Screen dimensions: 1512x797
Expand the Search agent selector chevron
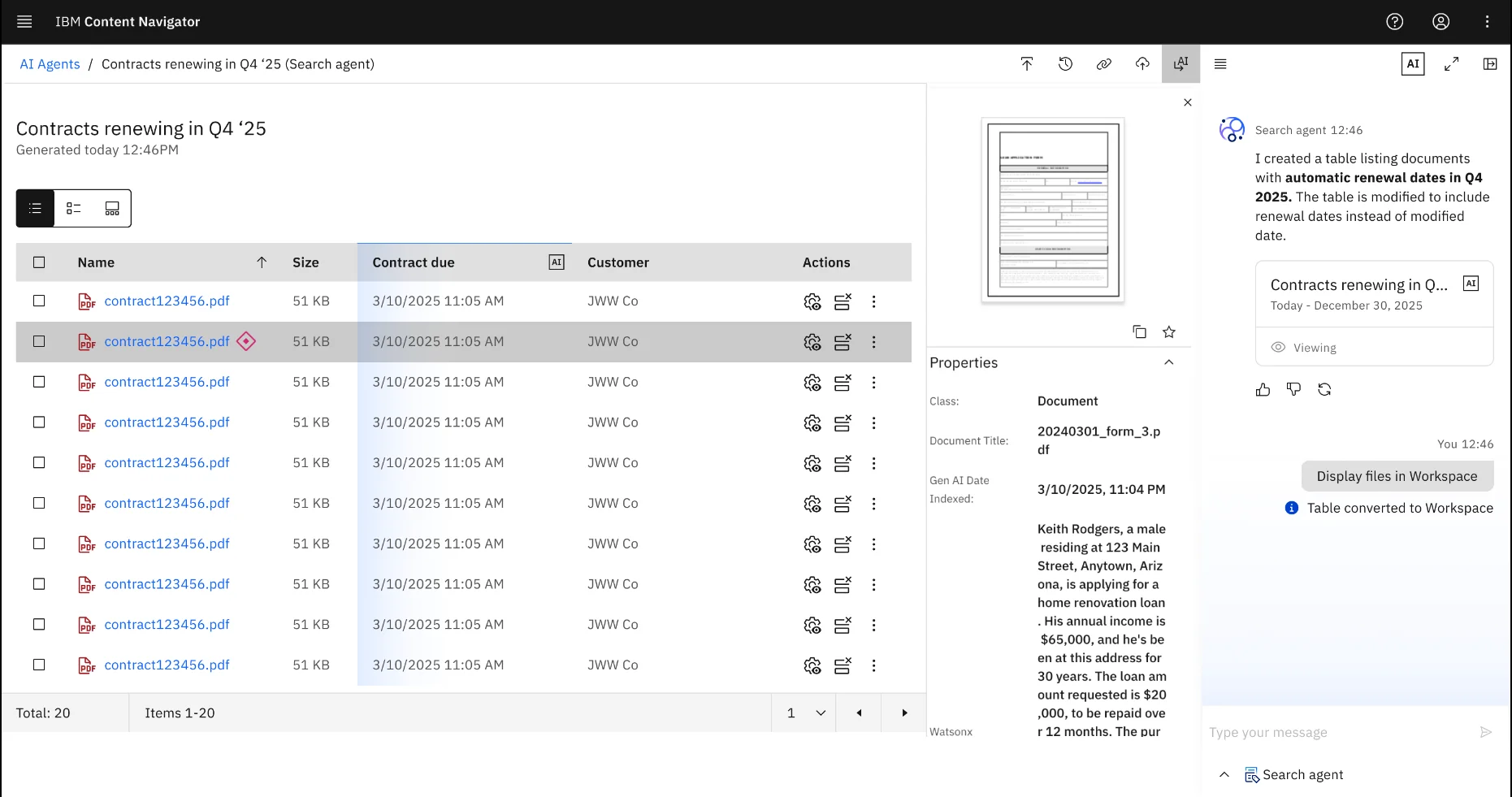1224,775
